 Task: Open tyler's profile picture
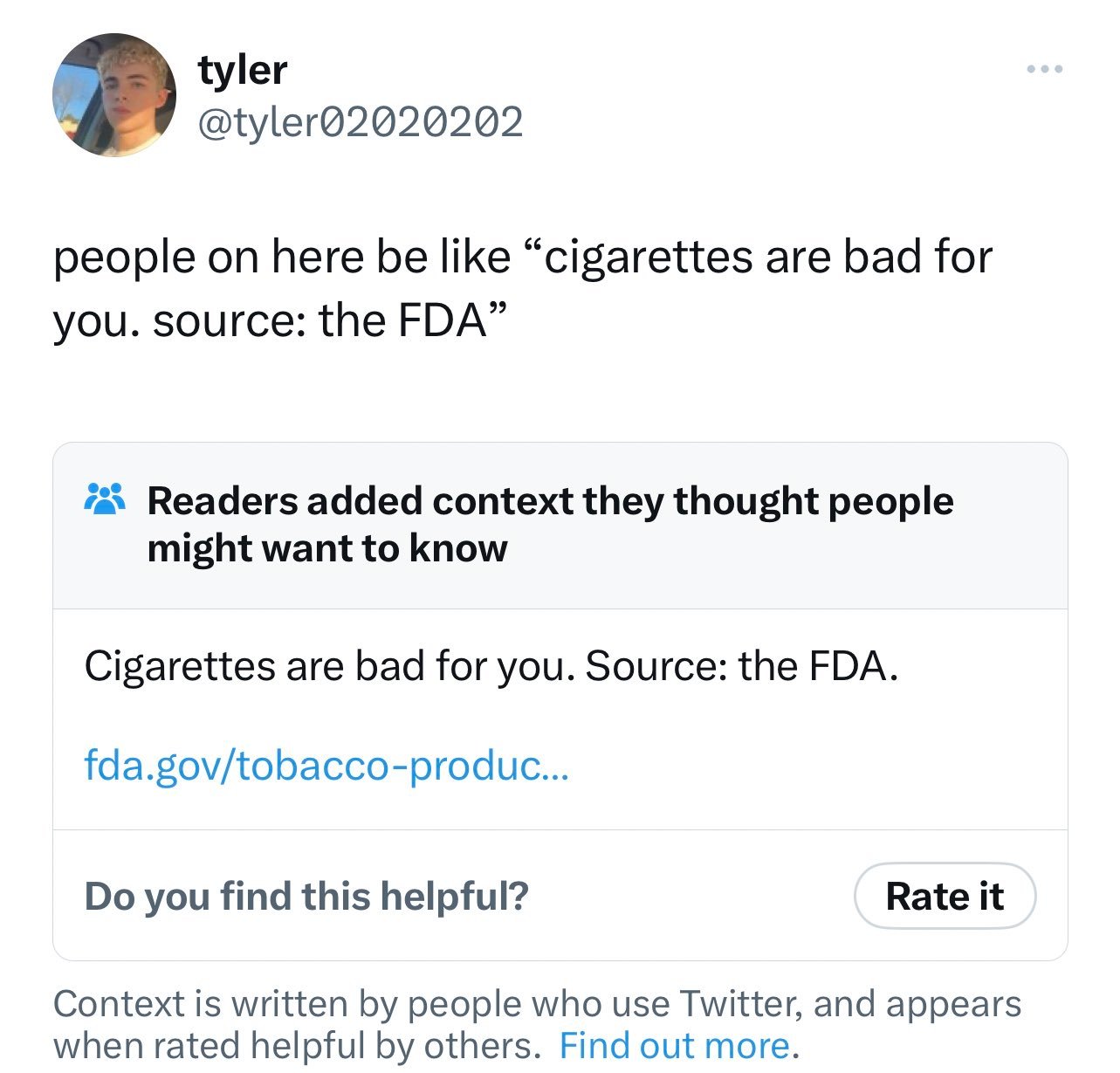click(x=114, y=95)
